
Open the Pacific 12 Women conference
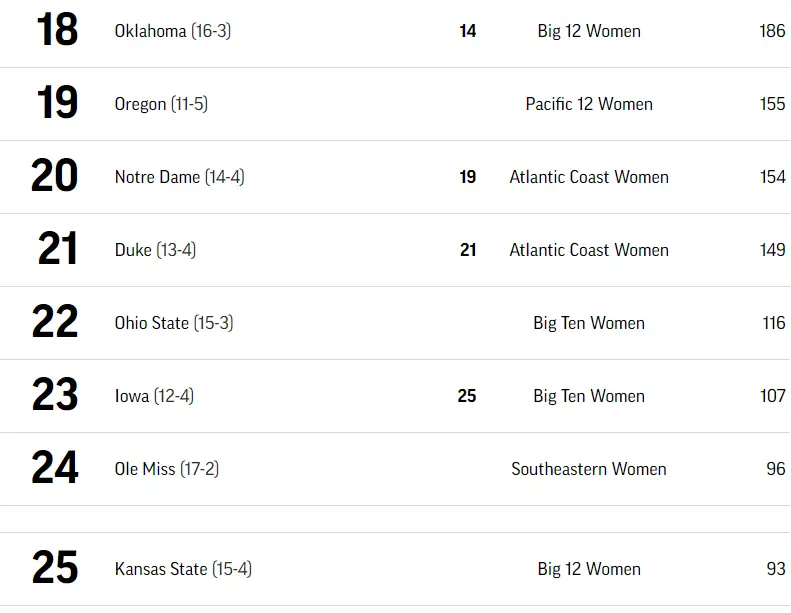point(589,104)
